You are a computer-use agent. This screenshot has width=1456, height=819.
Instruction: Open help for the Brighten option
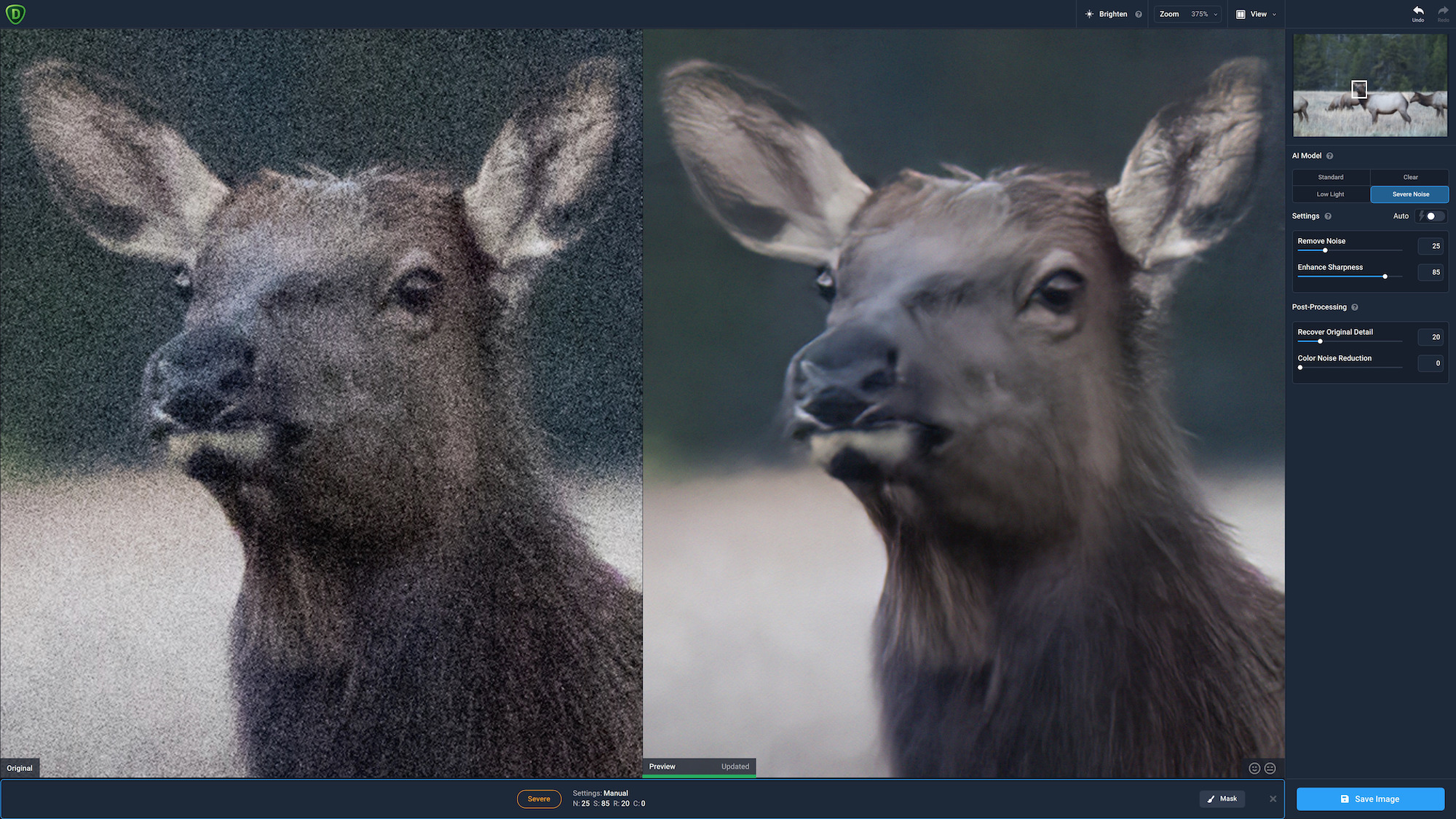[x=1139, y=15]
